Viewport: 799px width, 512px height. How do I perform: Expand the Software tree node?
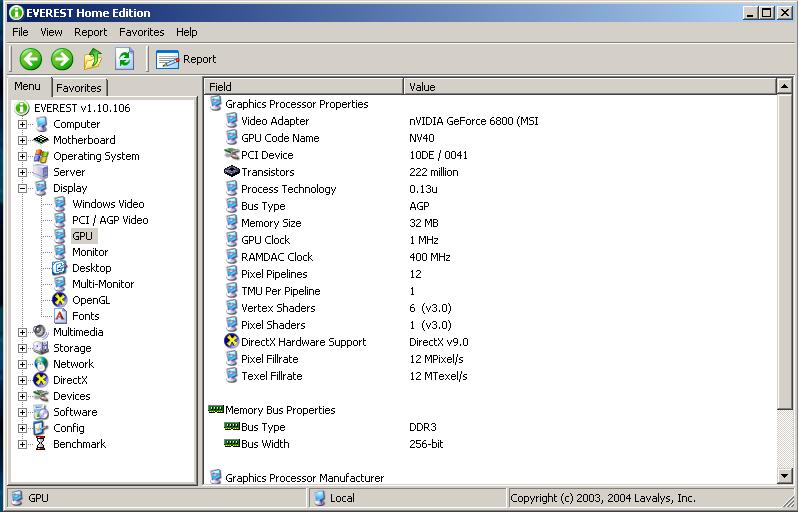[x=22, y=412]
